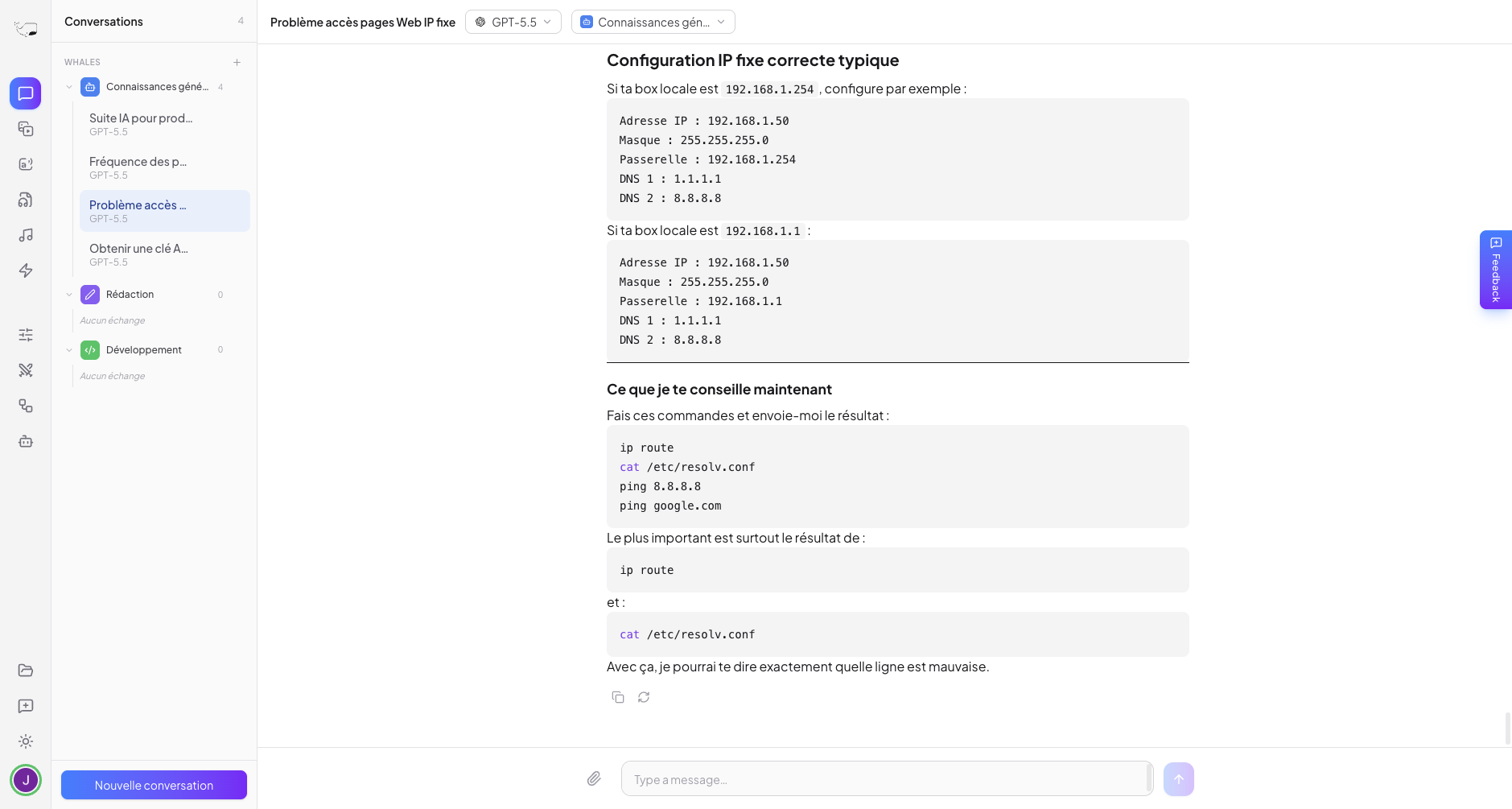Click the whale logo in the sidebar

pyautogui.click(x=26, y=30)
